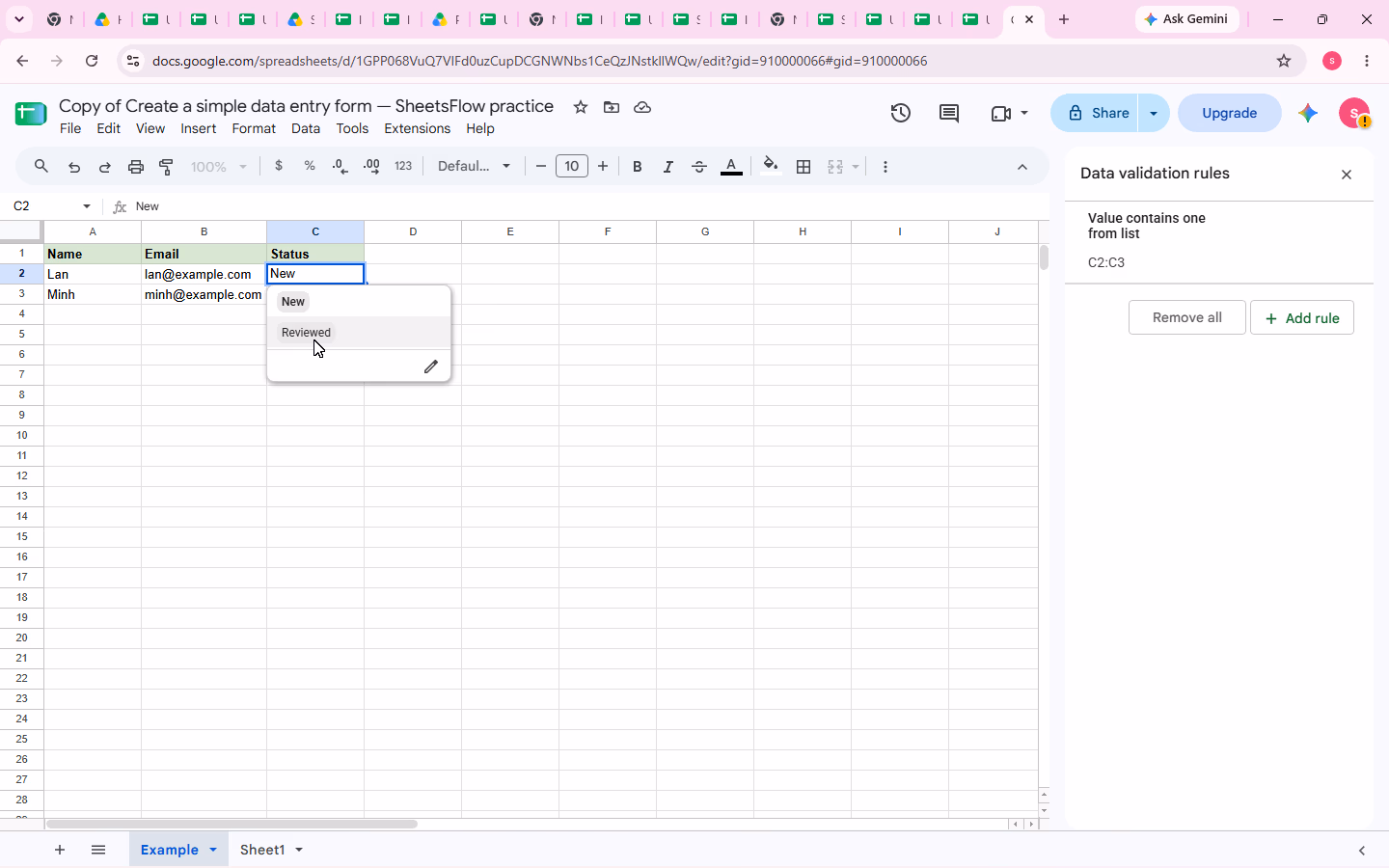Open the zoom level dropdown
Image resolution: width=1389 pixels, height=868 pixels.
click(x=219, y=167)
